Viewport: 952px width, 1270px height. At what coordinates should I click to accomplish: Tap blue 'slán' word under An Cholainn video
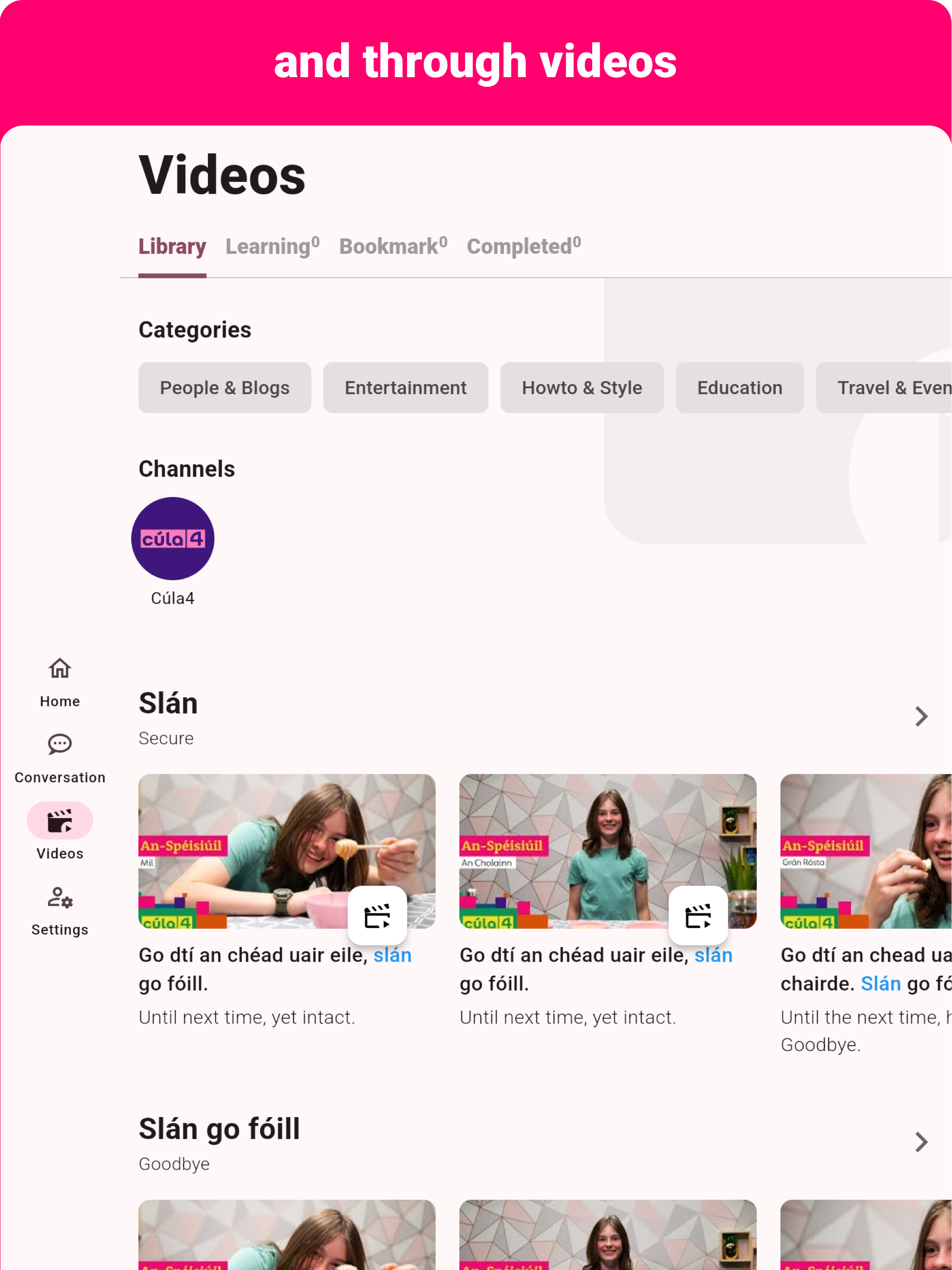point(714,955)
